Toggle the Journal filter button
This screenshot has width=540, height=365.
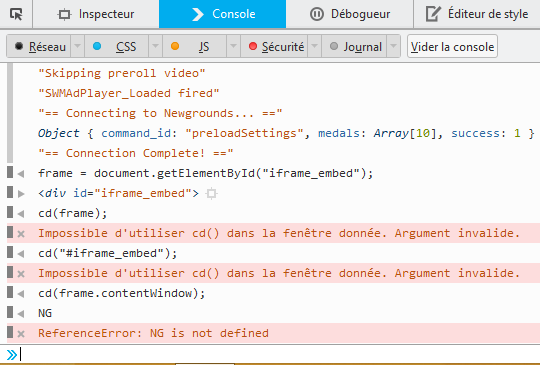pos(354,46)
